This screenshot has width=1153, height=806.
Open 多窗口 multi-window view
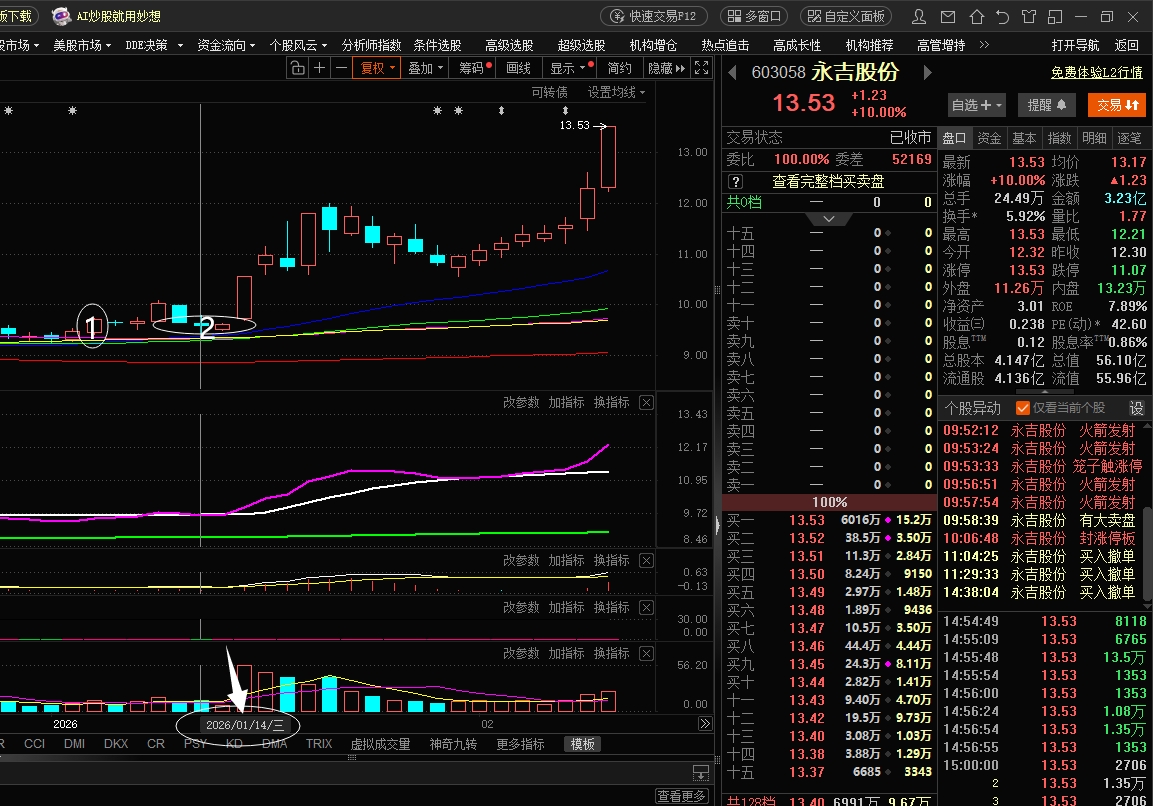[x=754, y=16]
